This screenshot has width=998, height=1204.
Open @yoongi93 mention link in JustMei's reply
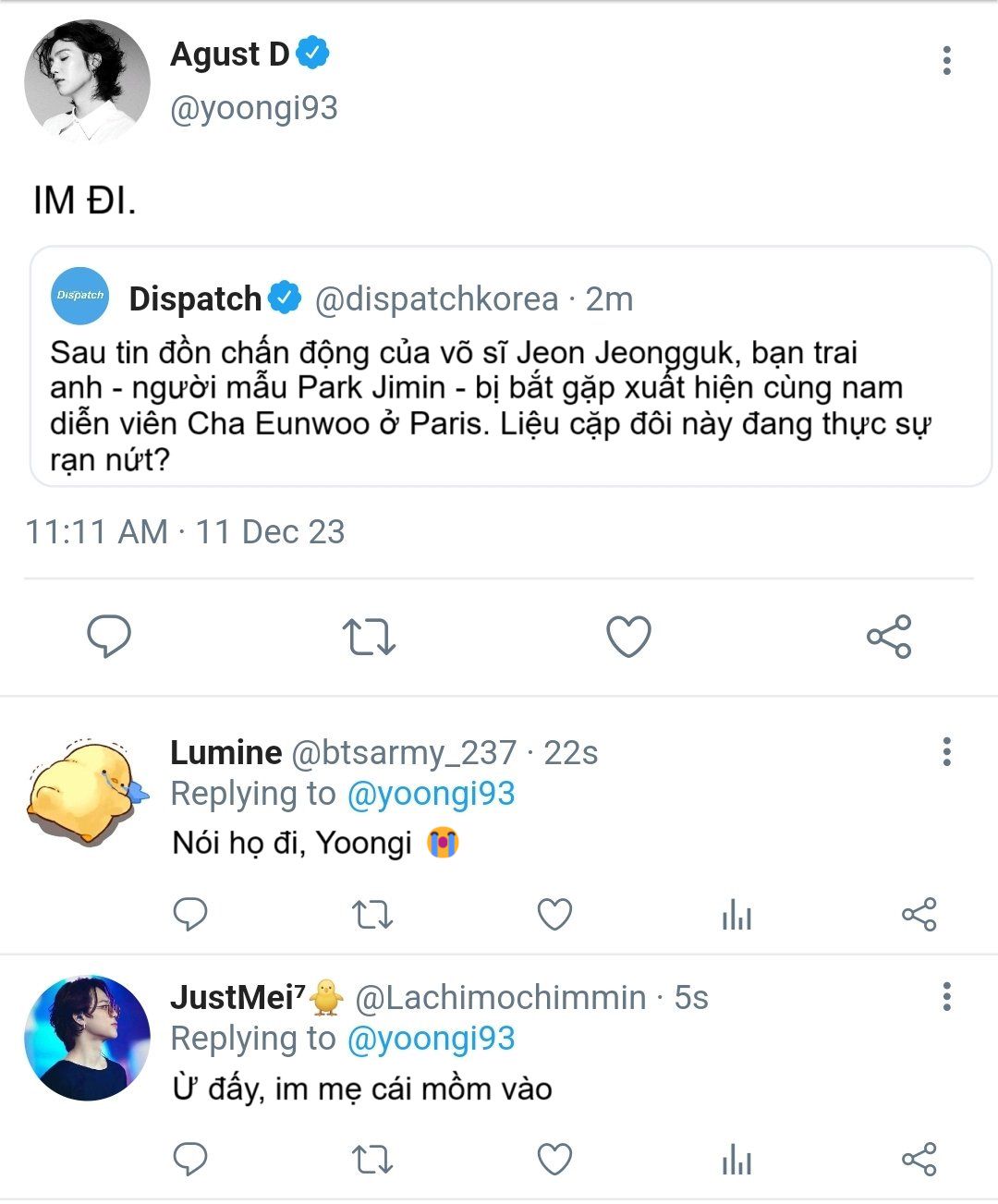[431, 1039]
